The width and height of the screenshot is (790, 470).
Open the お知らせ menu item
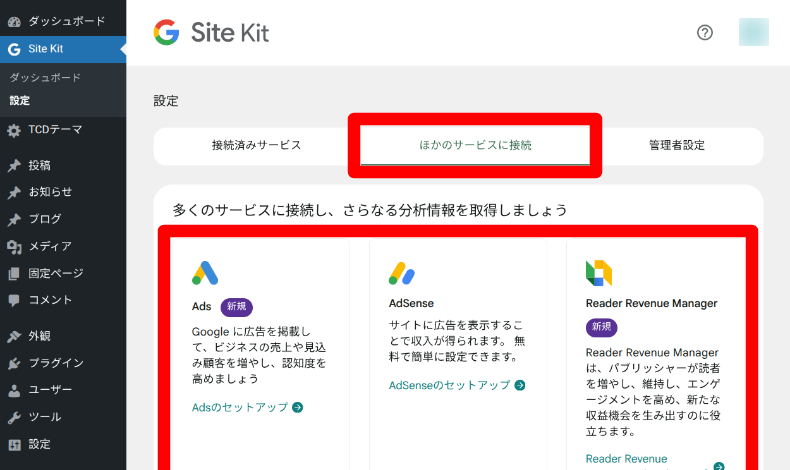coord(63,192)
